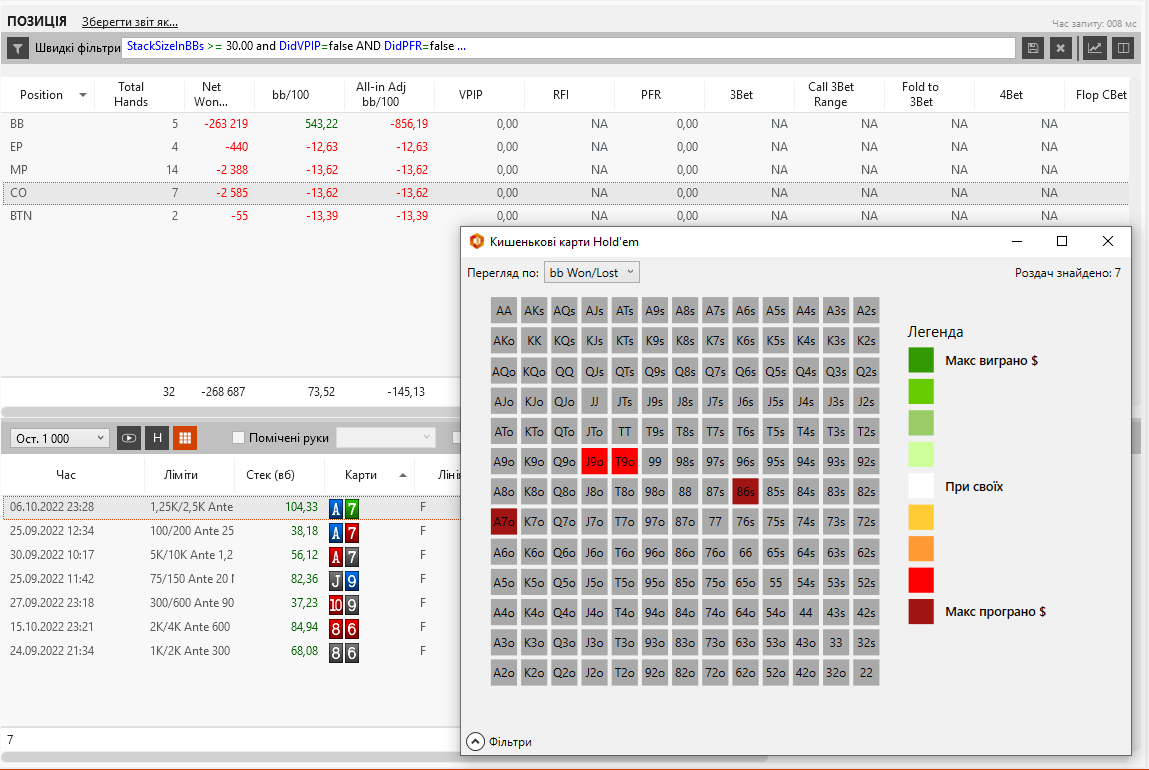Select the red T9o cell in matrix
Image resolution: width=1149 pixels, height=770 pixels.
click(624, 462)
